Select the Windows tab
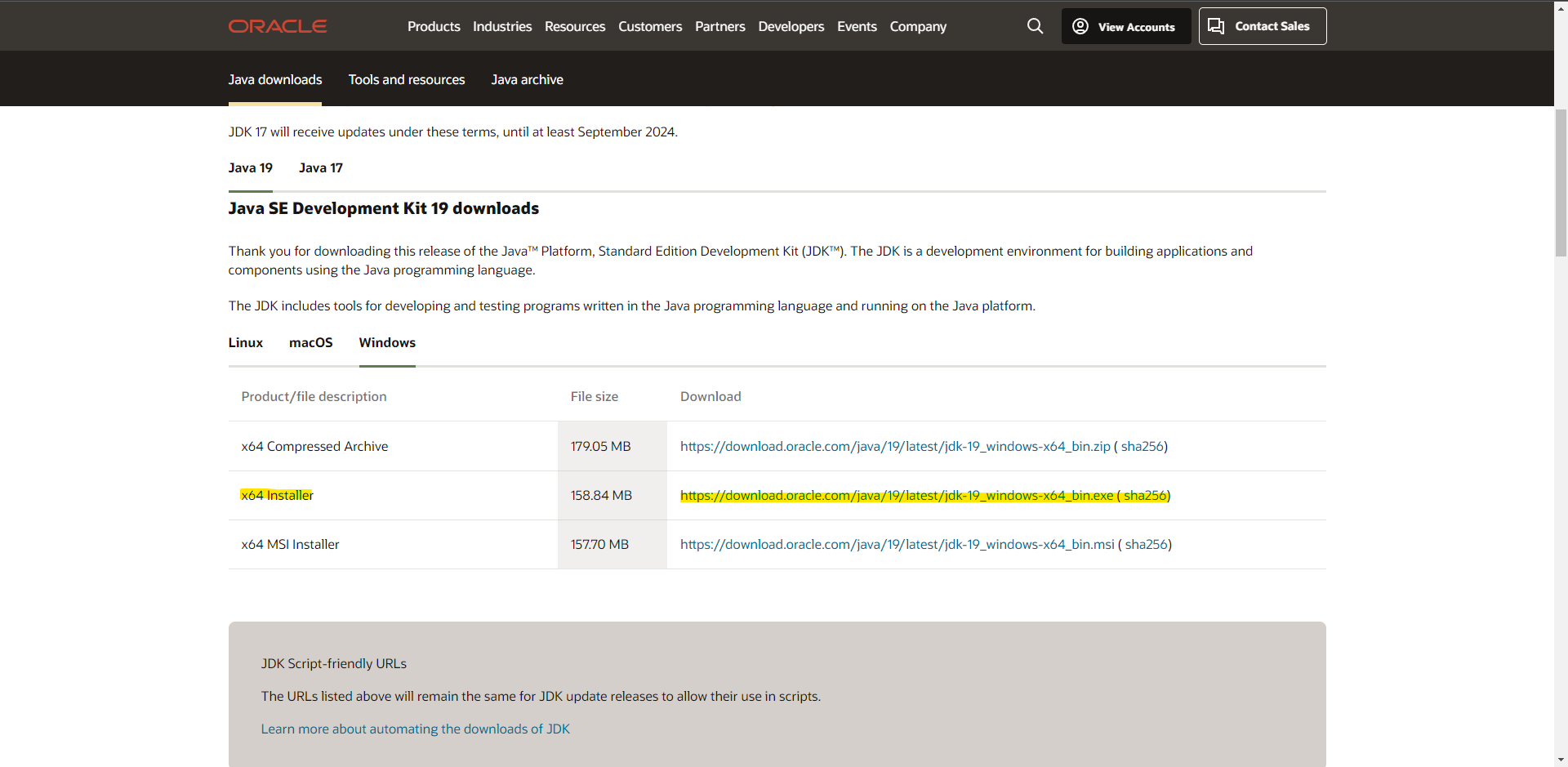1568x767 pixels. pyautogui.click(x=387, y=342)
